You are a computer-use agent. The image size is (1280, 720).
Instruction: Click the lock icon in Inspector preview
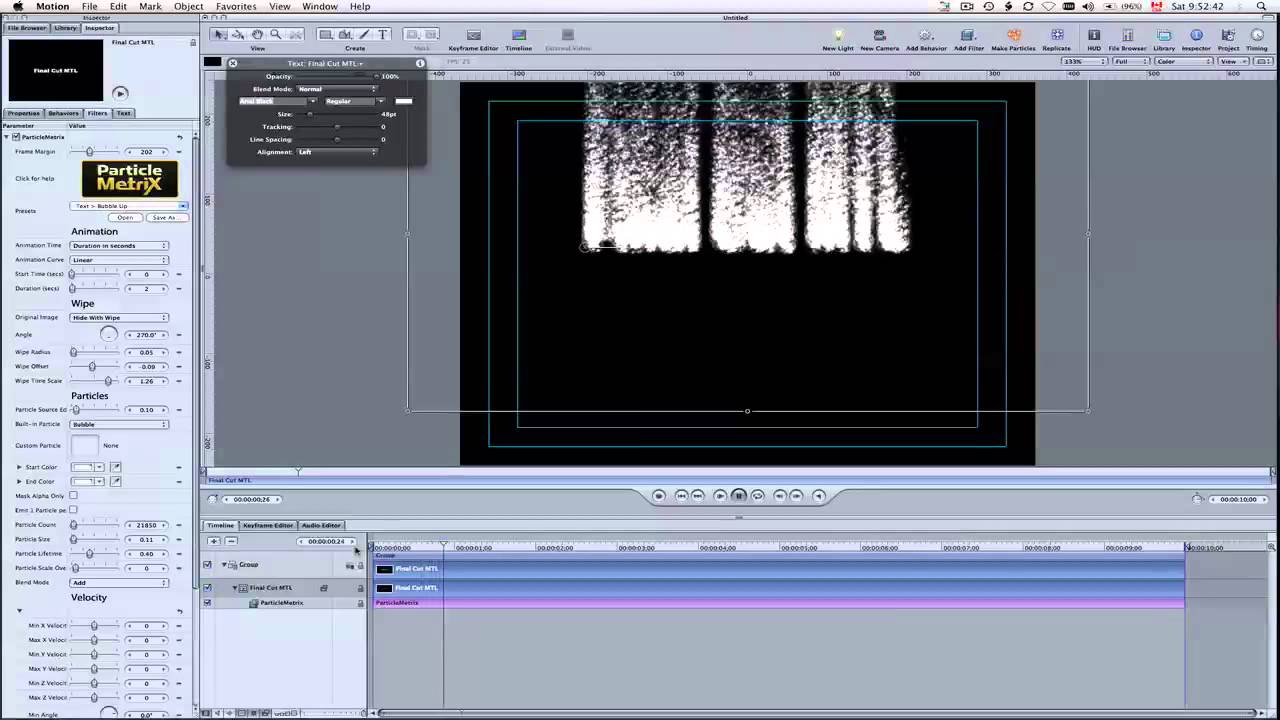click(x=193, y=43)
